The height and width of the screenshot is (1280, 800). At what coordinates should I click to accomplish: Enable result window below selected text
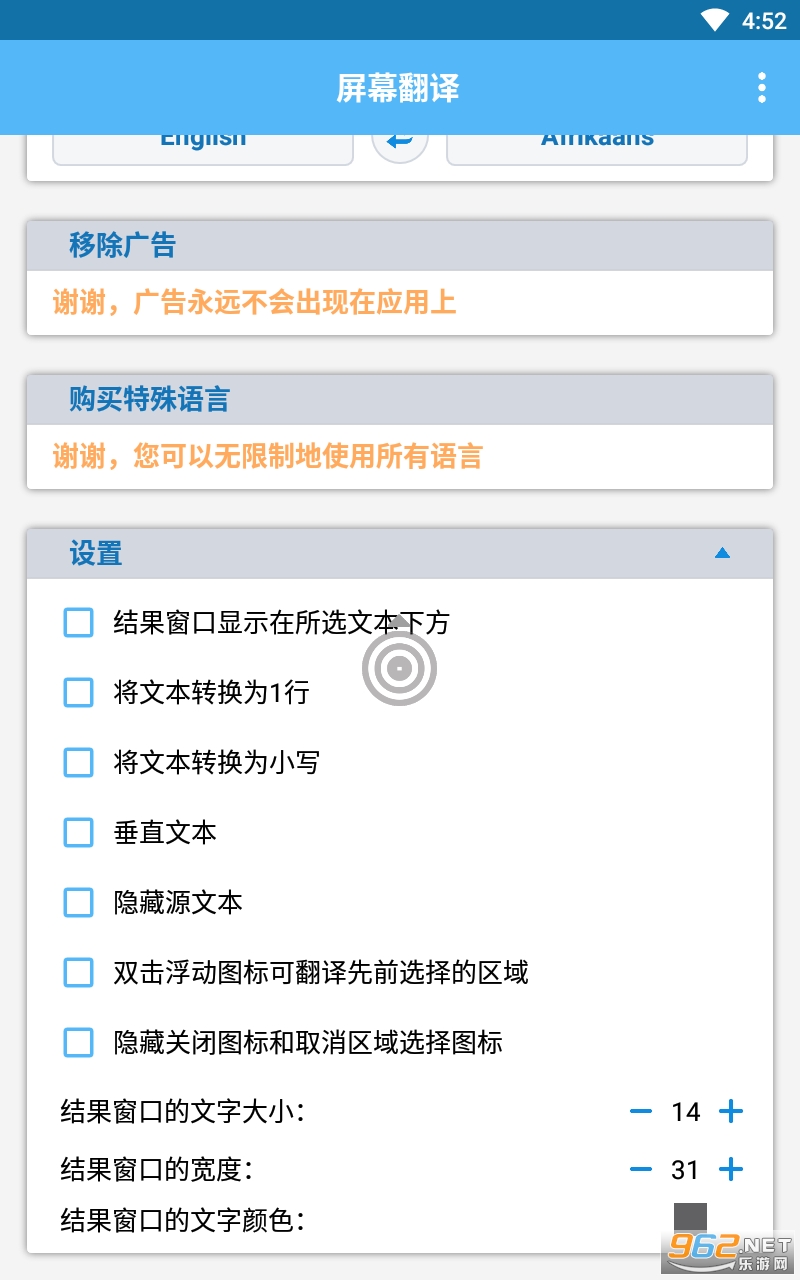coord(78,623)
